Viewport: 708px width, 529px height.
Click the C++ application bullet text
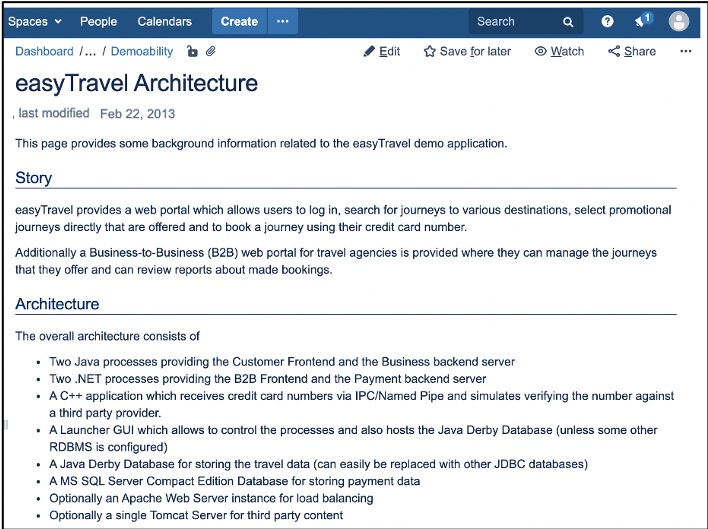[x=361, y=404]
